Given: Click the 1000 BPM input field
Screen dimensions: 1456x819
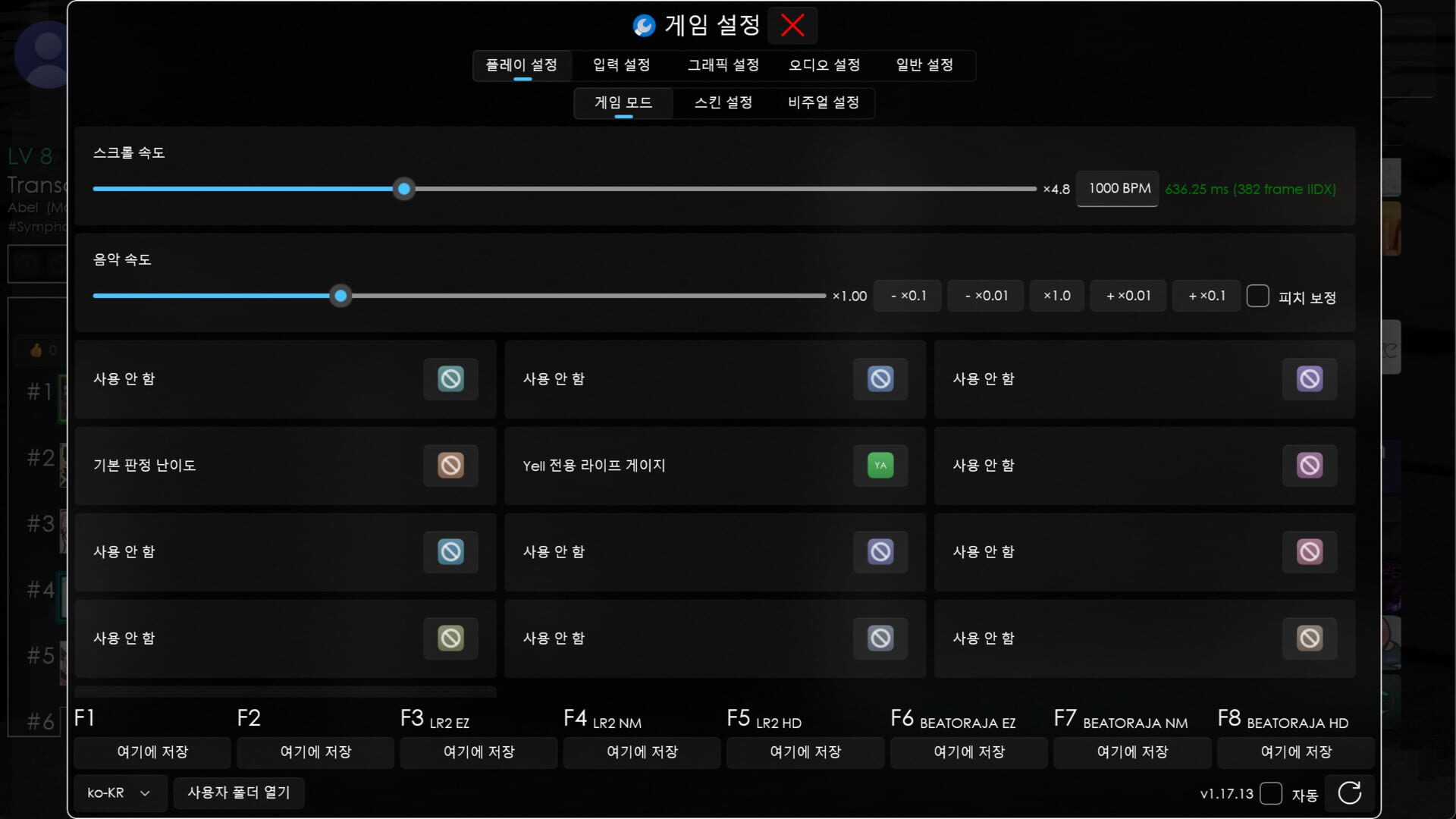Looking at the screenshot, I should click(1118, 189).
